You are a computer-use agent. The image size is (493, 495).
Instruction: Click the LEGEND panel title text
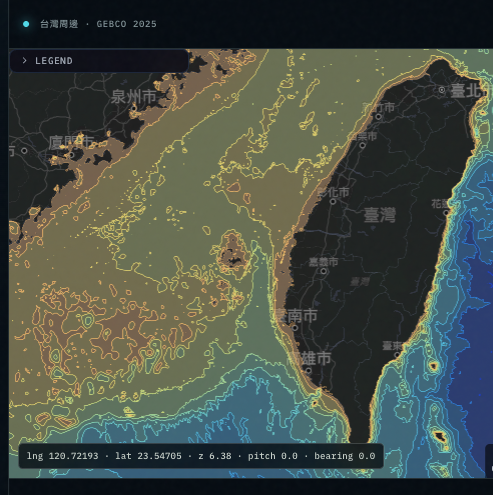(54, 61)
